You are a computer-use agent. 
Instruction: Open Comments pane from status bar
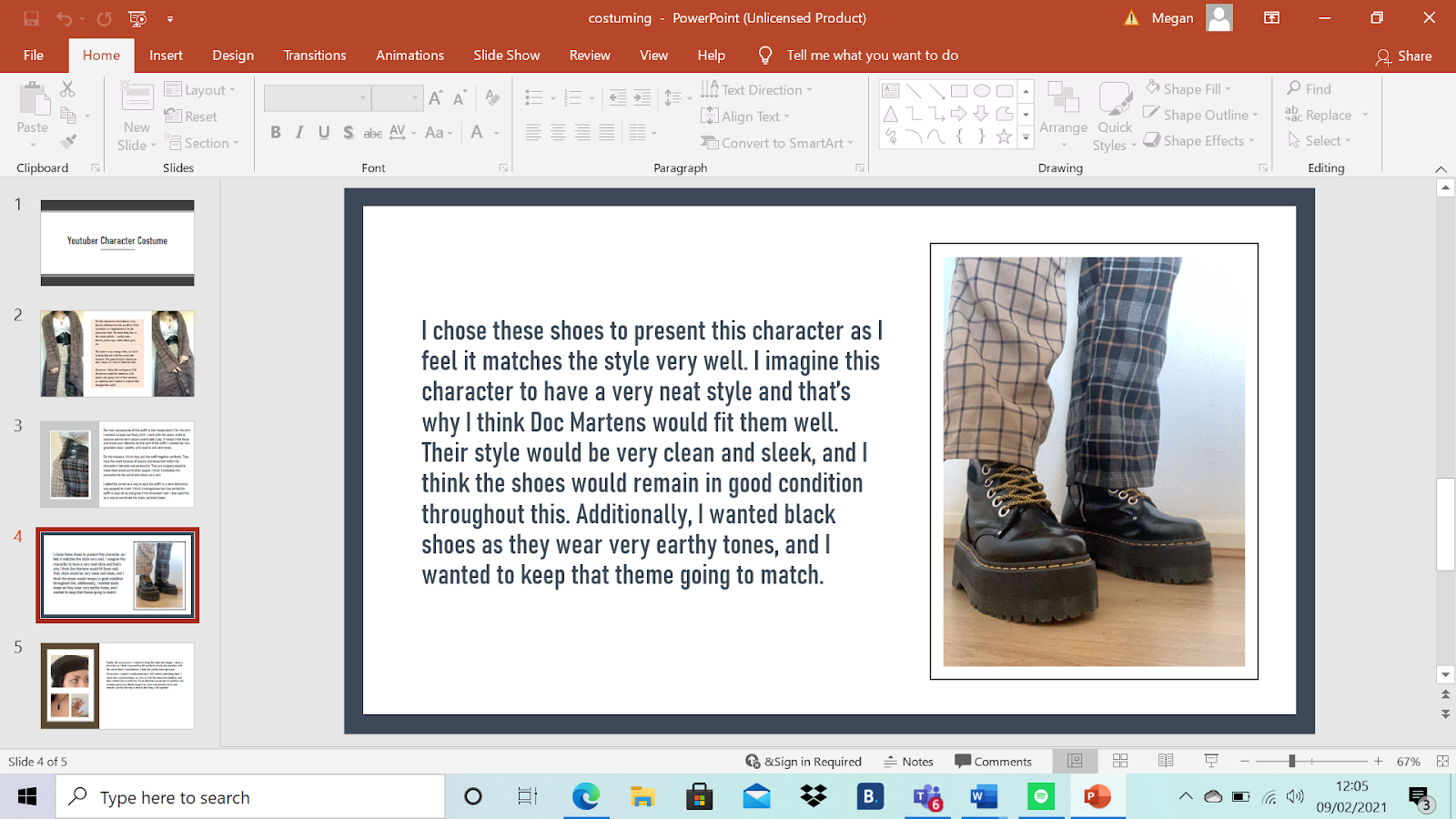[x=993, y=761]
